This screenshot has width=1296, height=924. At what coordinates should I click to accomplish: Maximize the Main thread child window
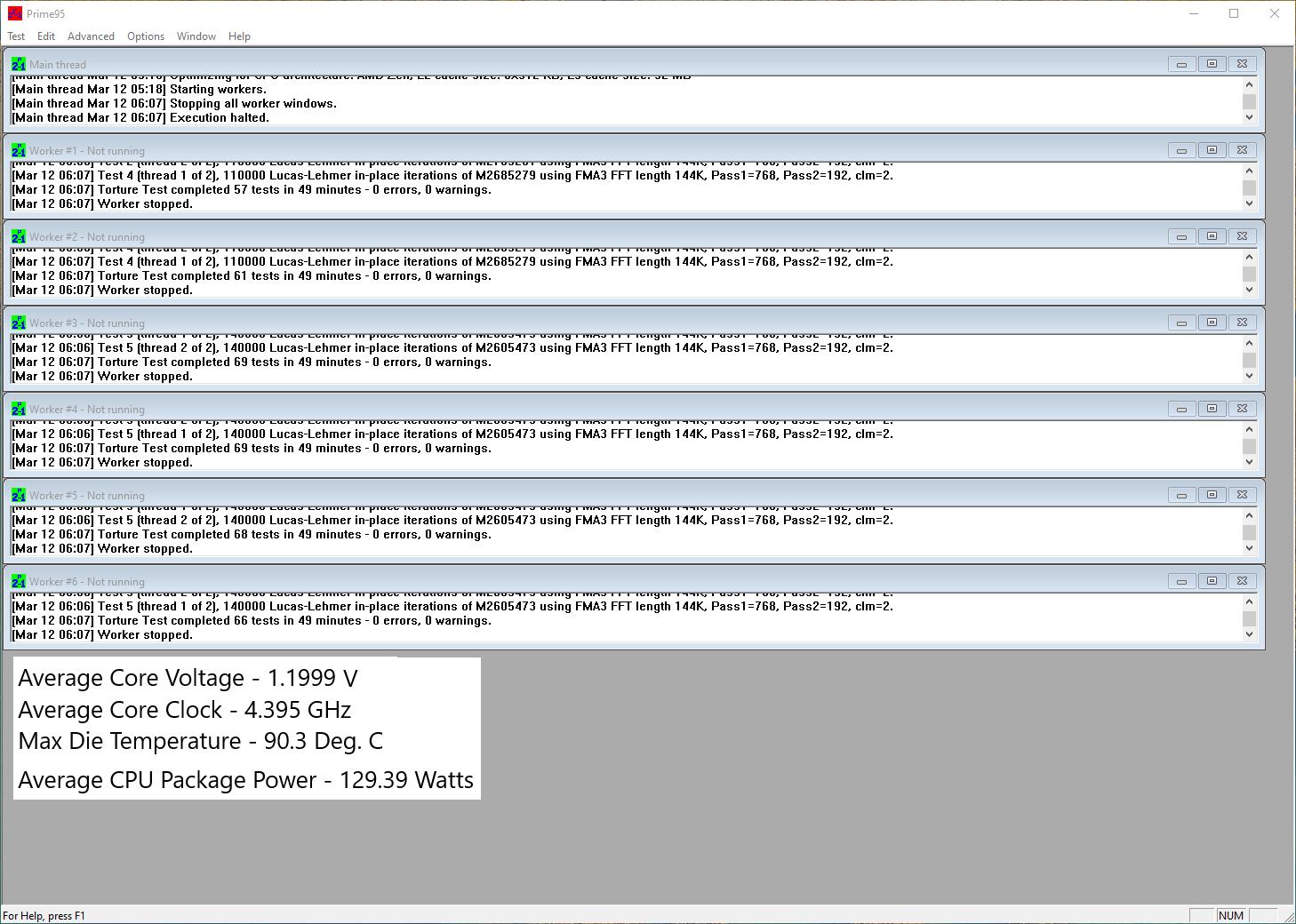[x=1212, y=64]
